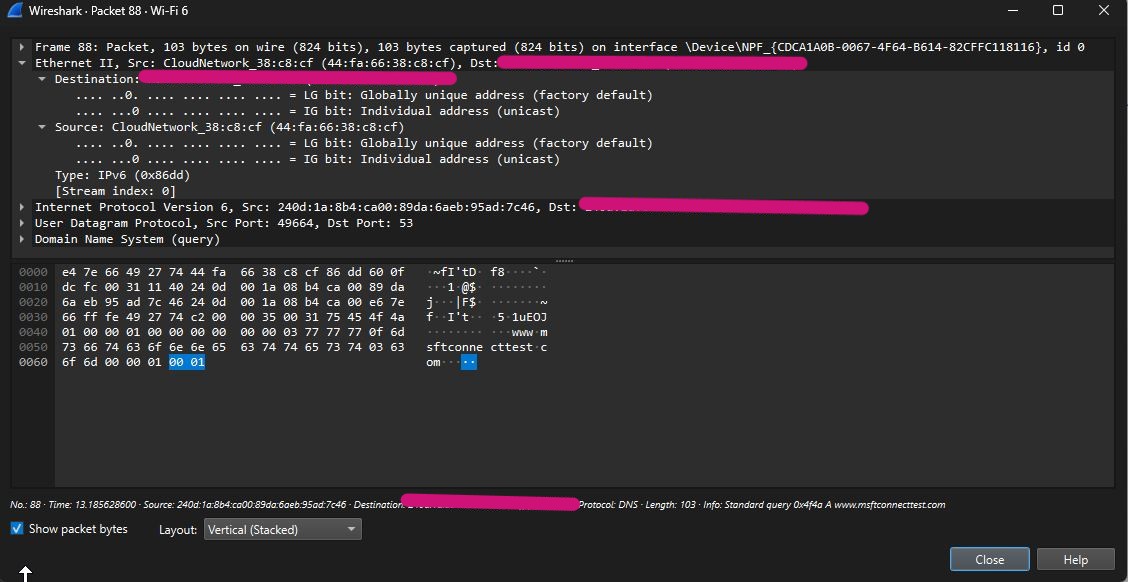Select the [Stream index: 0] row
Screen dimensions: 1128x582
tap(115, 191)
